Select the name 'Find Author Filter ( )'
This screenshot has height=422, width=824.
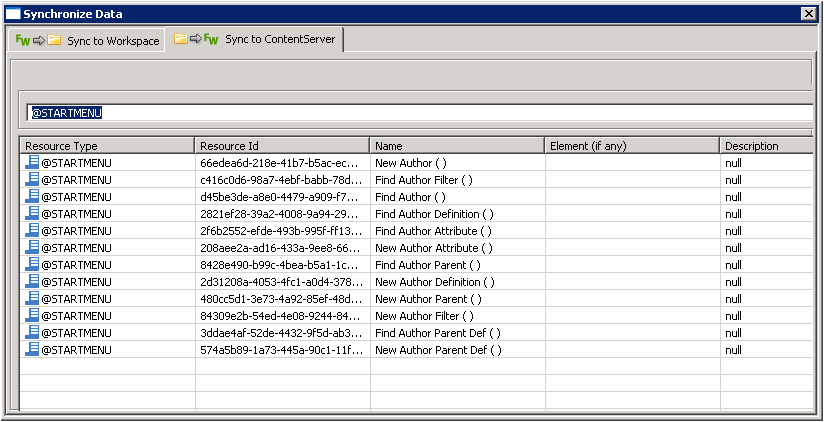(x=424, y=180)
